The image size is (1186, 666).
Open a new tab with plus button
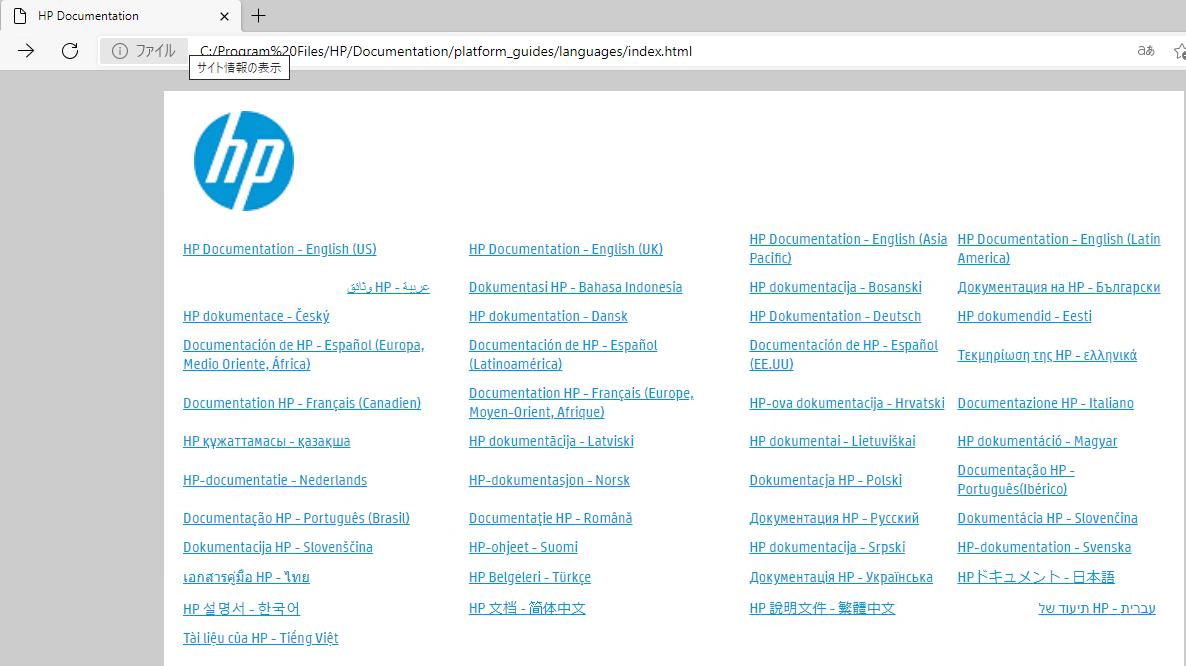[x=259, y=15]
